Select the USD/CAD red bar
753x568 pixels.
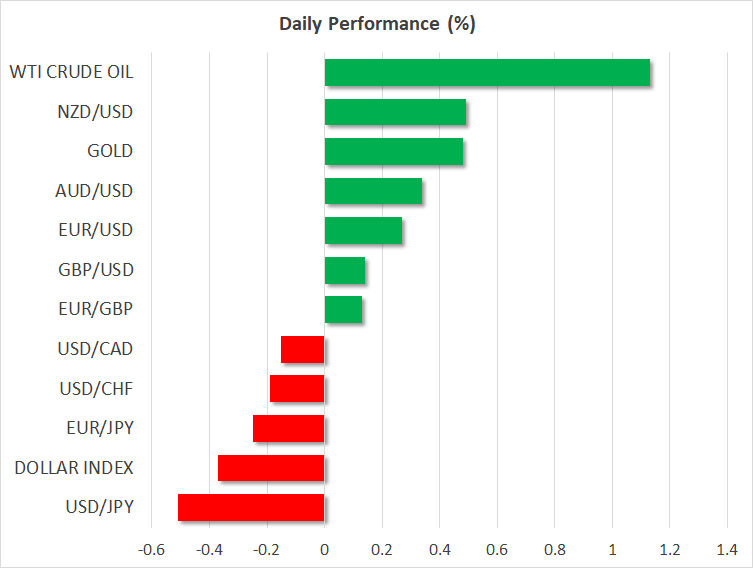303,349
